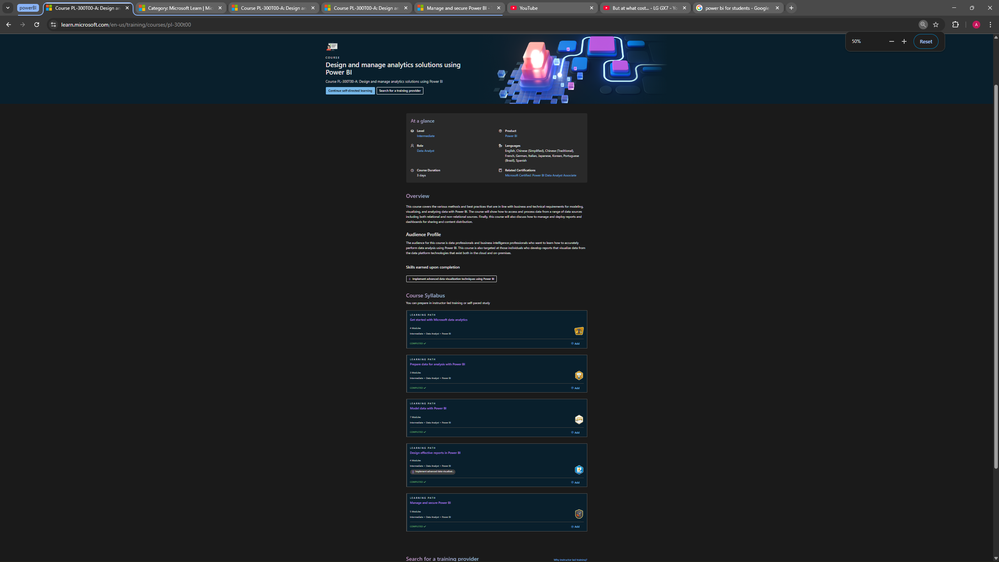Image resolution: width=999 pixels, height=562 pixels.
Task: Click skill pill inside 'Design effective reports' card
Action: pos(433,472)
